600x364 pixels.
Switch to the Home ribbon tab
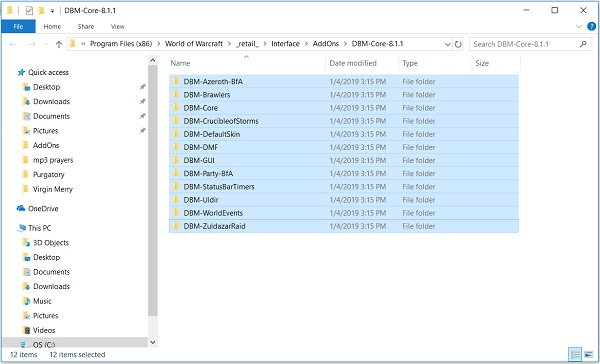pos(52,26)
